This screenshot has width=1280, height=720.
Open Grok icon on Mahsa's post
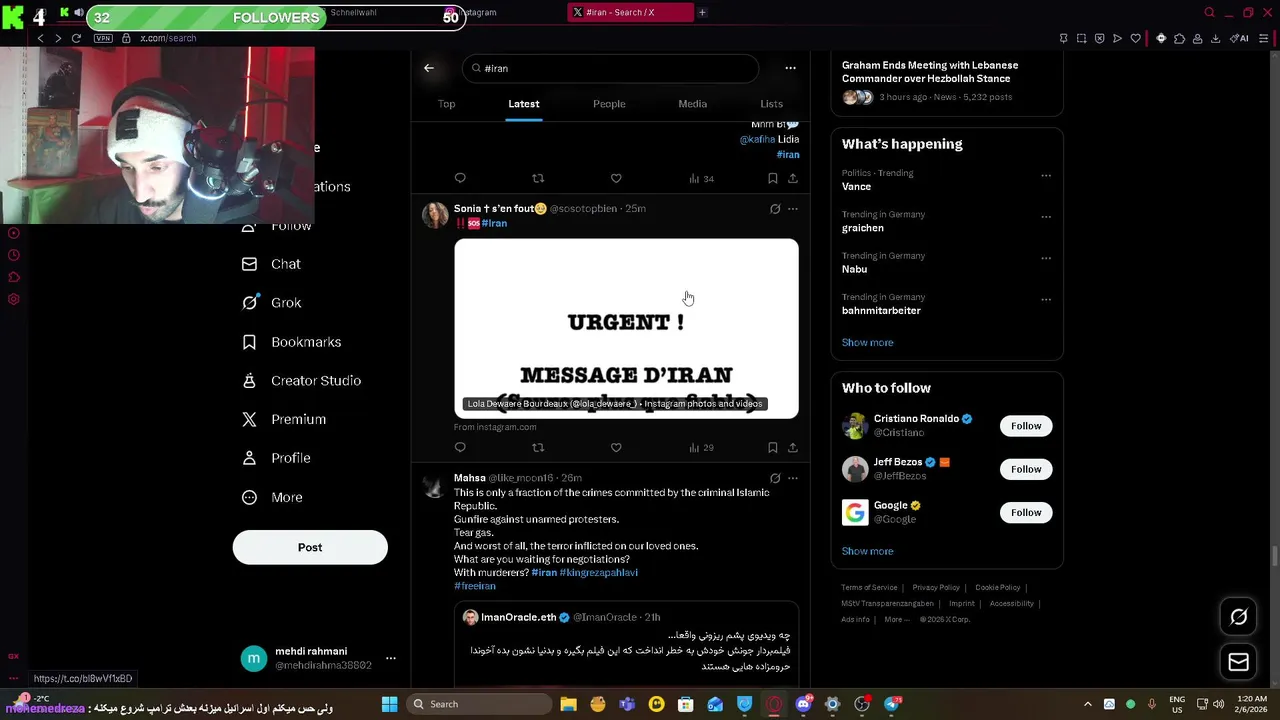tap(774, 478)
